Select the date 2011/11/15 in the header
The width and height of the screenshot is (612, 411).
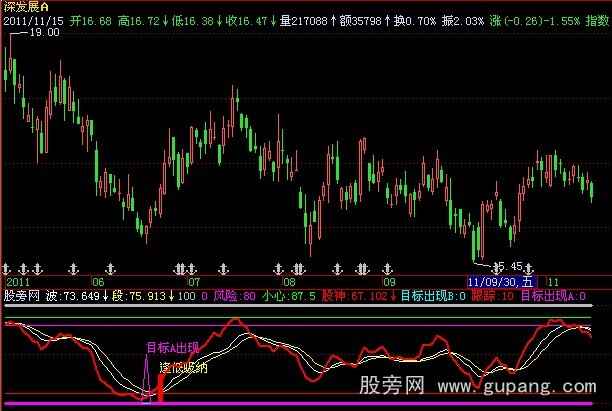pyautogui.click(x=34, y=21)
